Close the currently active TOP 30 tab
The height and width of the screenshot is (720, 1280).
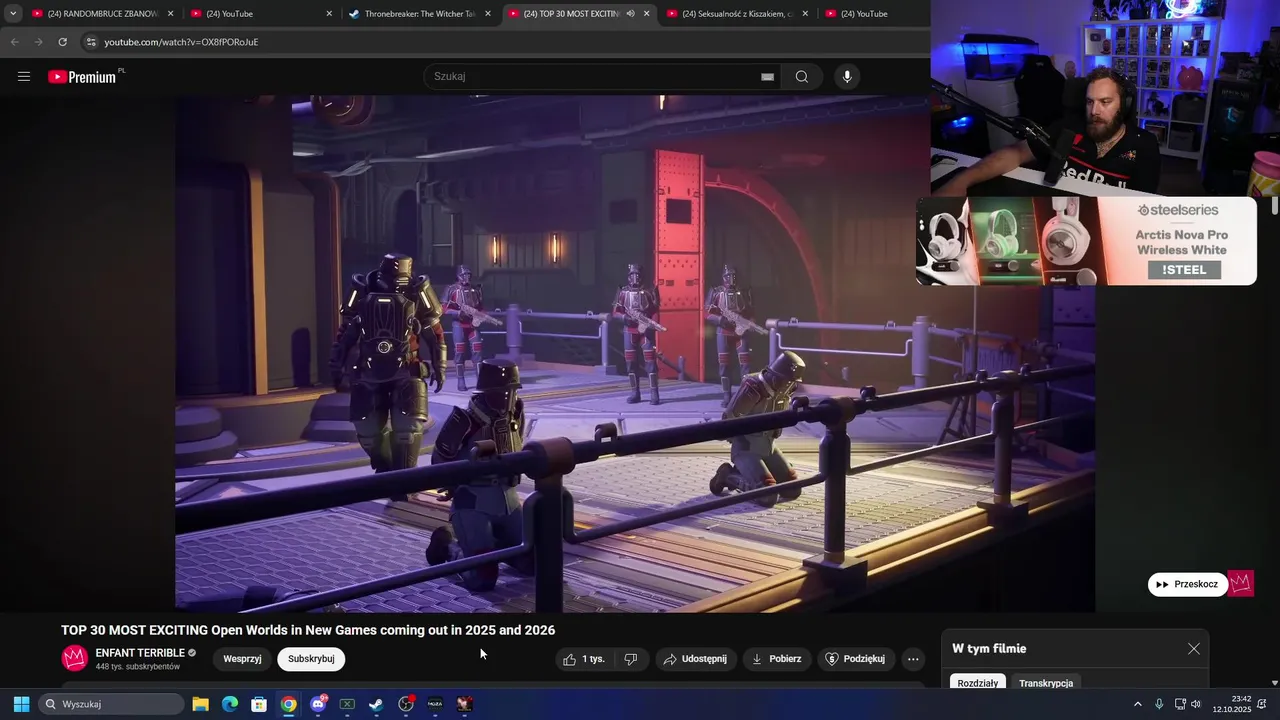point(647,14)
